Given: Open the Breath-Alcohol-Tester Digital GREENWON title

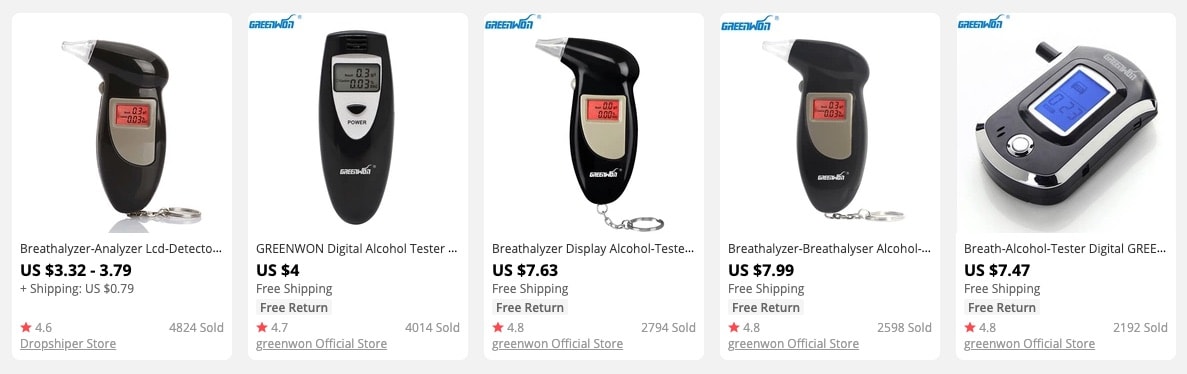Looking at the screenshot, I should 1066,248.
